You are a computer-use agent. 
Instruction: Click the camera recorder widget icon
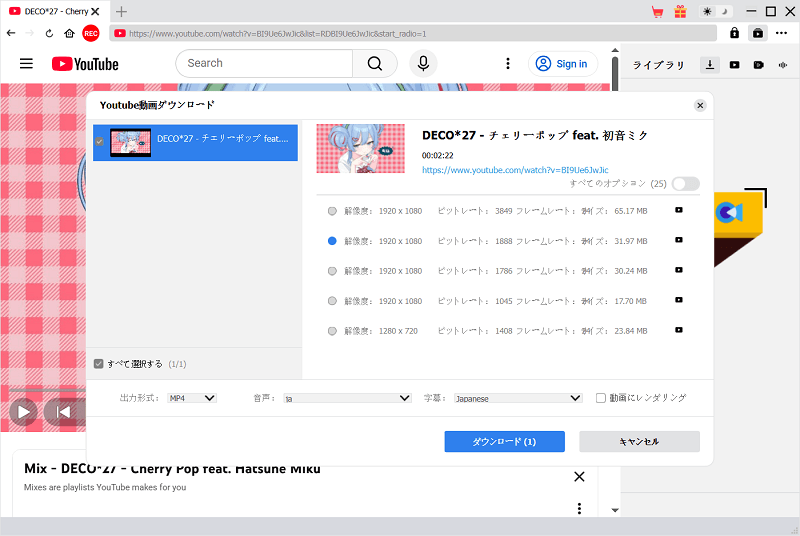click(x=729, y=212)
